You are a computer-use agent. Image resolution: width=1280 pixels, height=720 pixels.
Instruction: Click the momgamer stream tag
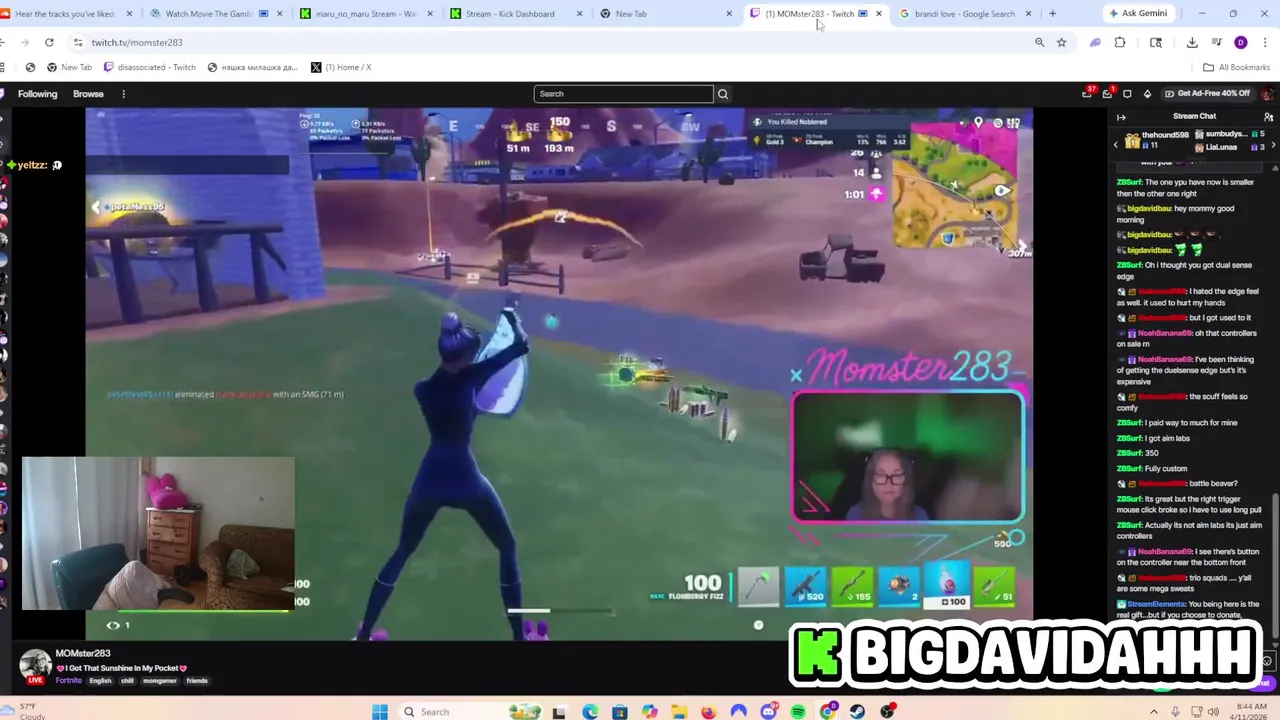(159, 681)
